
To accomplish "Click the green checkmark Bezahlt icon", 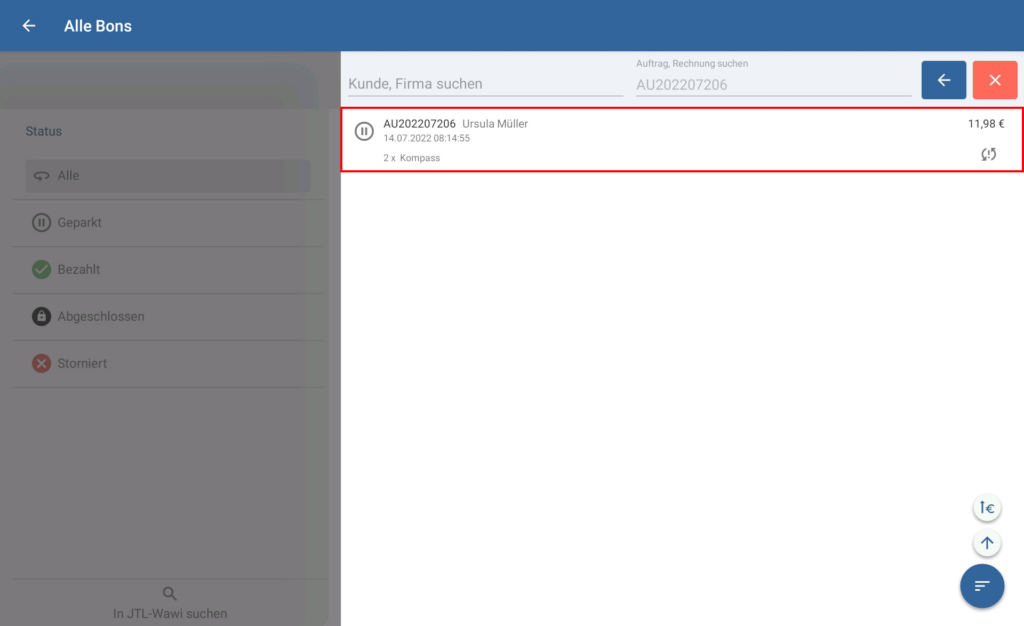I will (41, 270).
